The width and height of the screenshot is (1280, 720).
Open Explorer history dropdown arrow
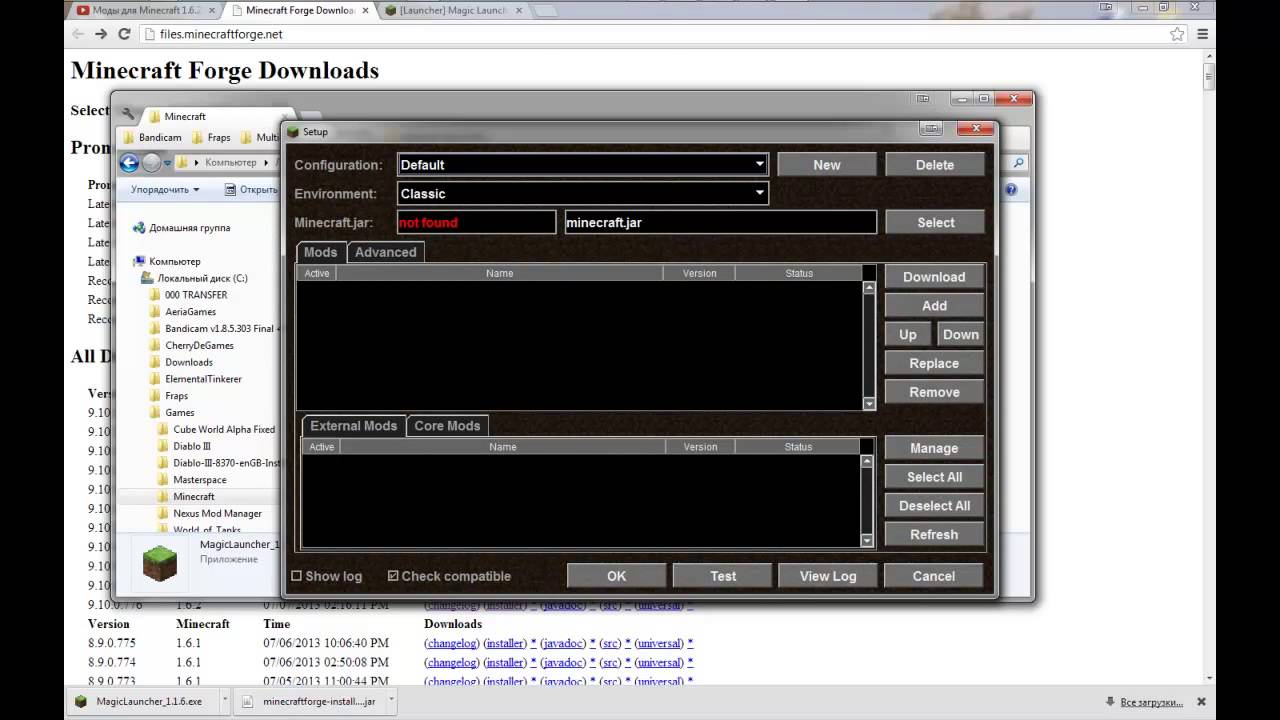tap(168, 162)
